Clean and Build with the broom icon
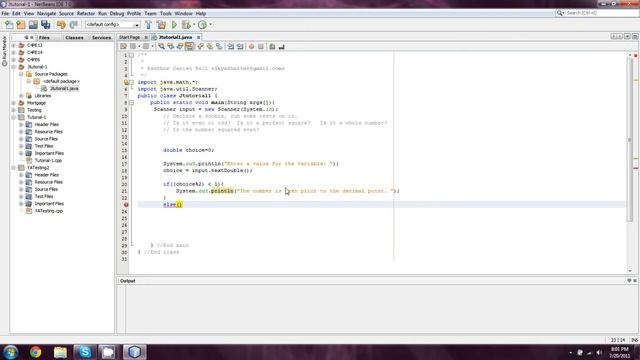 162,25
